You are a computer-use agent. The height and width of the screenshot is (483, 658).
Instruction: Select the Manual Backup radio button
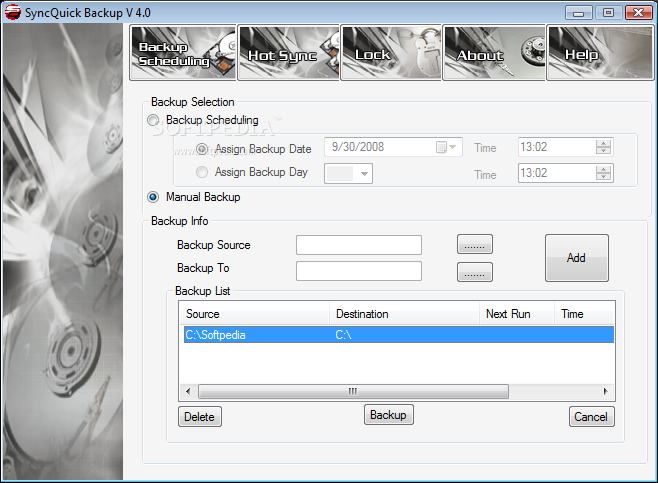153,197
